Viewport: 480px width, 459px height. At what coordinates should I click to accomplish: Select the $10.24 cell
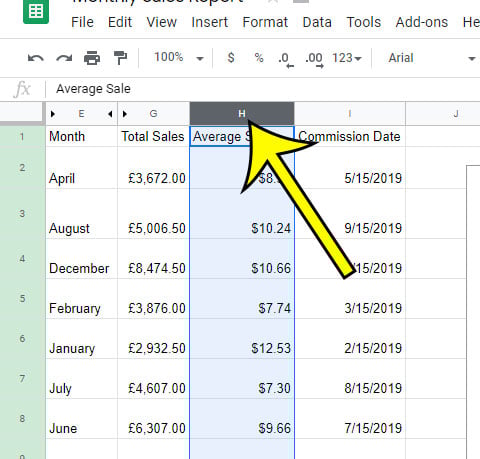tap(242, 214)
